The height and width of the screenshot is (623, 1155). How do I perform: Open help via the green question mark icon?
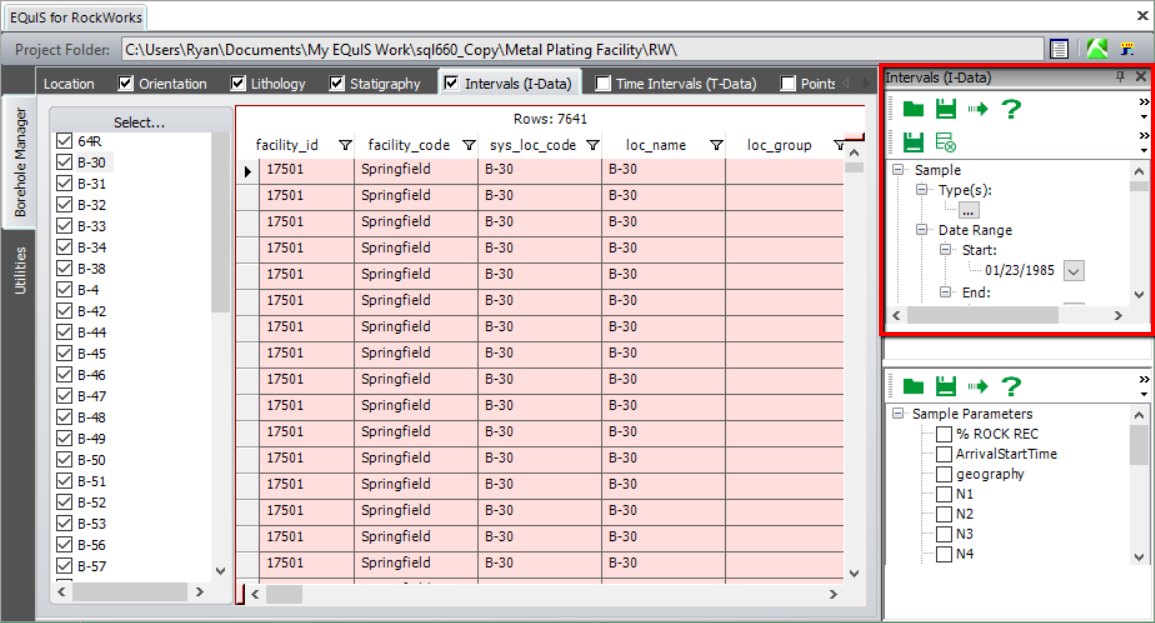(1010, 108)
